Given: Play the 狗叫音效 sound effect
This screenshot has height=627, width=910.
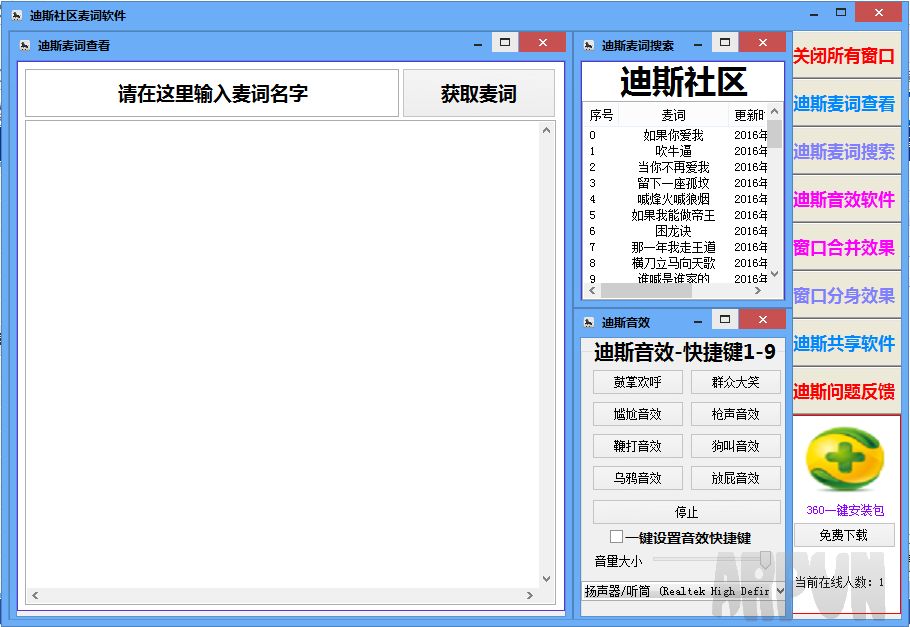Looking at the screenshot, I should coord(735,446).
